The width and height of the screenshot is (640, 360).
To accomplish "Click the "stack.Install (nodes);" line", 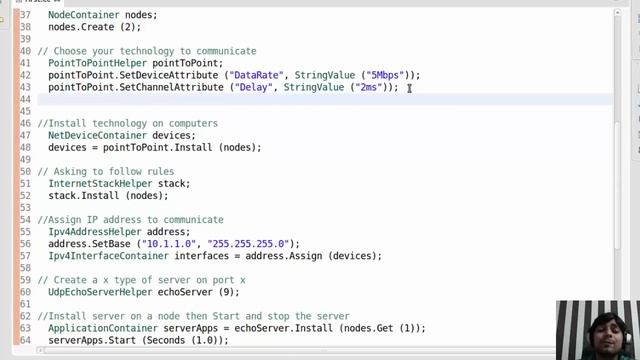I will pyautogui.click(x=108, y=196).
